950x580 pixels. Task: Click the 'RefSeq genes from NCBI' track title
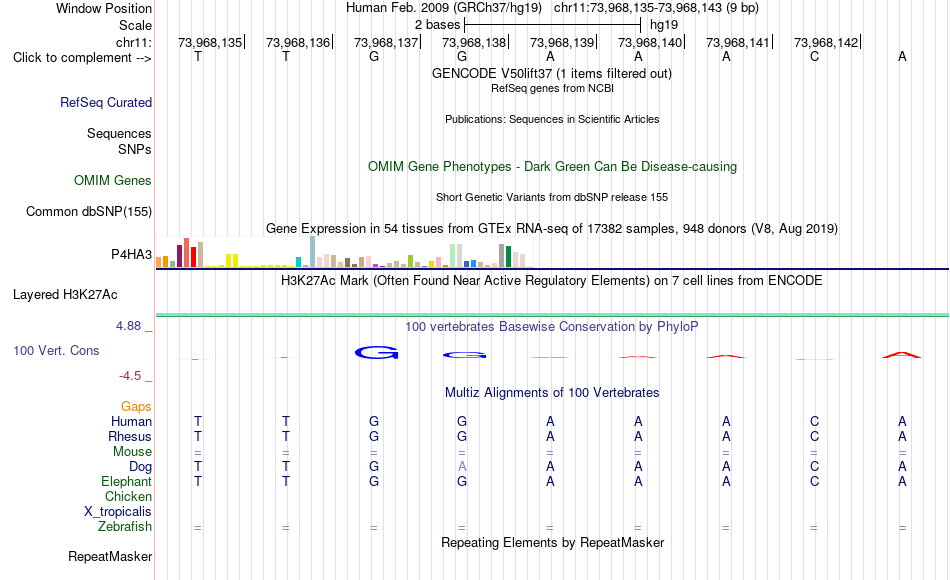click(x=552, y=88)
